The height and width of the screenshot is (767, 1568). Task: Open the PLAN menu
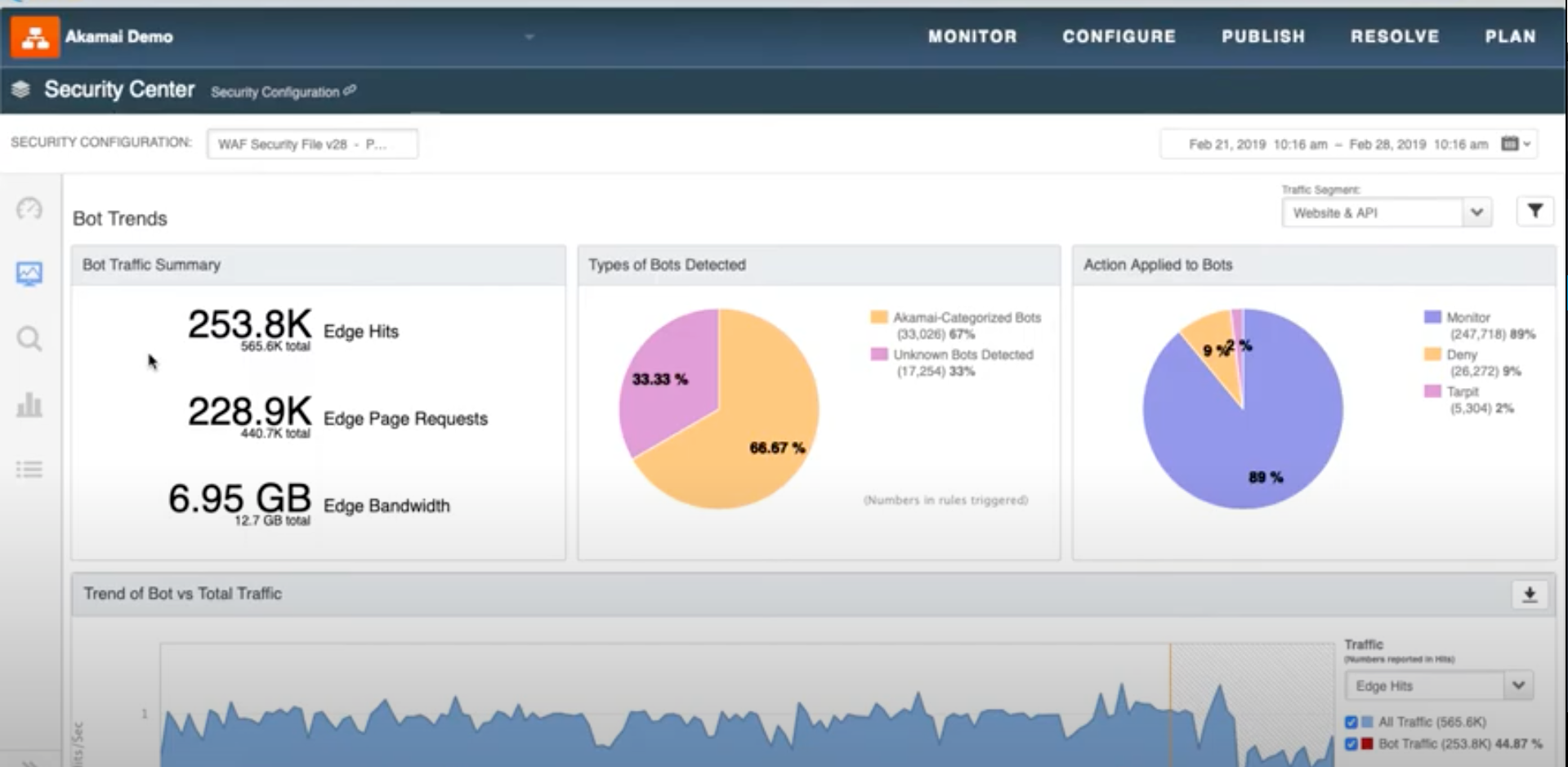coord(1510,37)
